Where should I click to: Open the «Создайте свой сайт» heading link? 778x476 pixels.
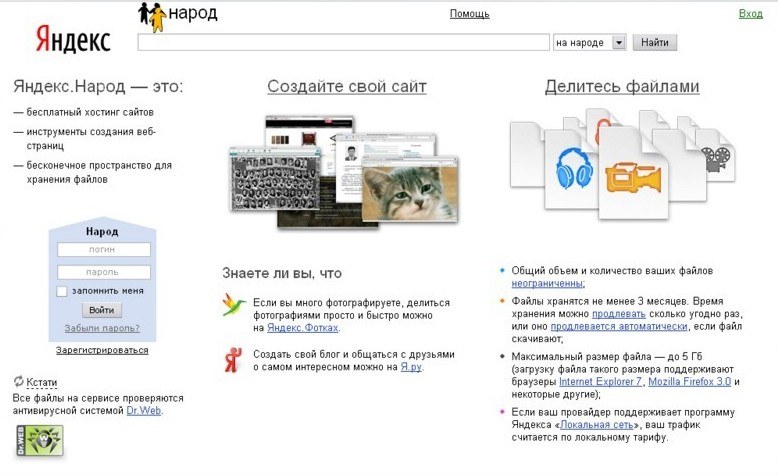tap(347, 86)
